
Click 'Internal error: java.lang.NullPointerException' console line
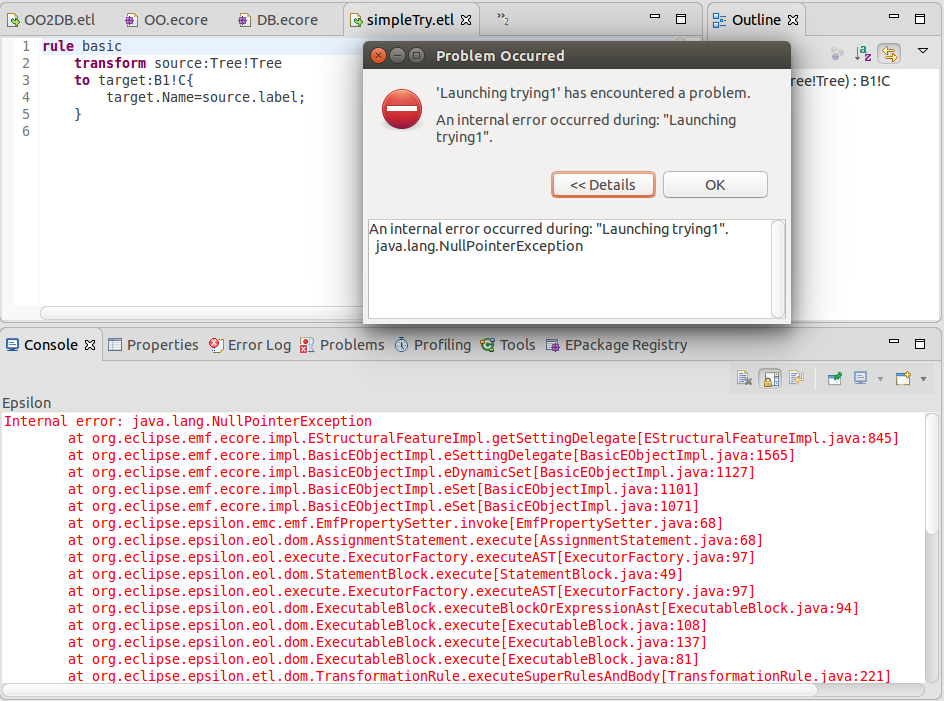point(188,422)
